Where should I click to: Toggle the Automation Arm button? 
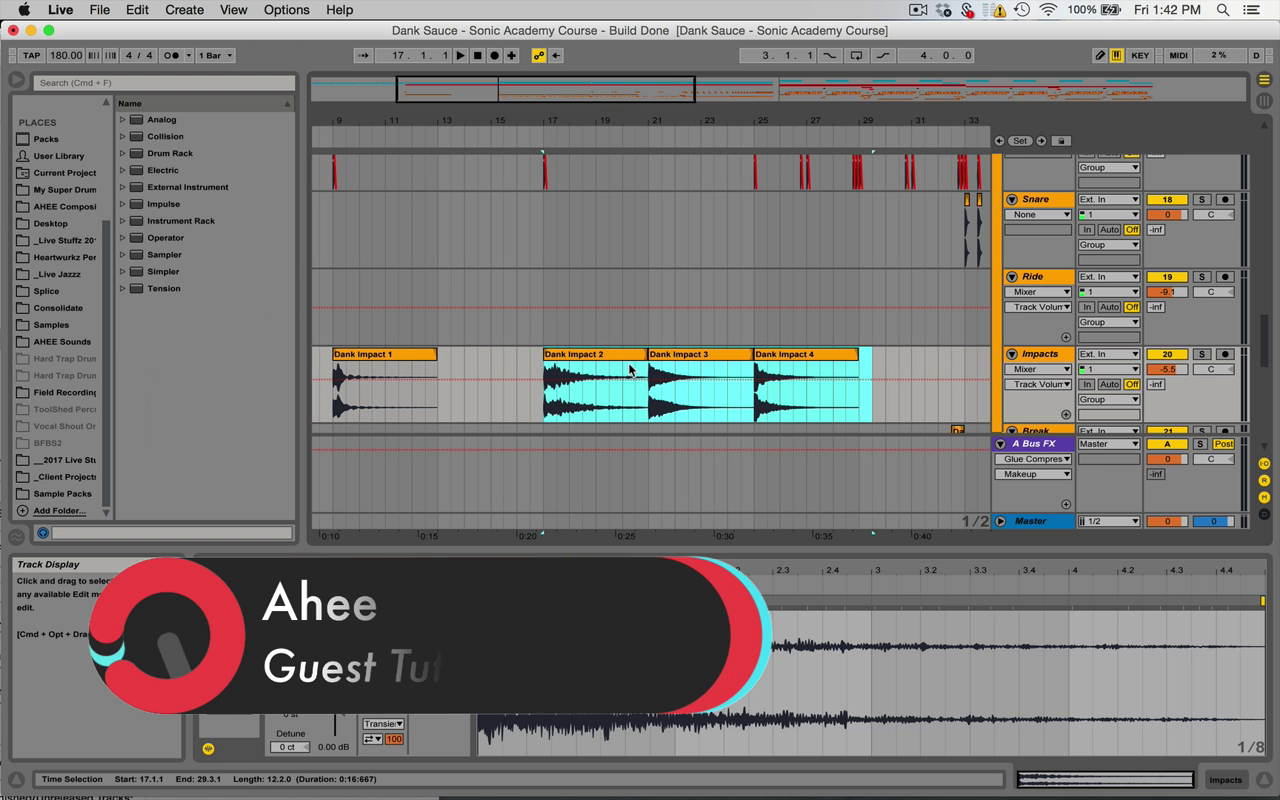(x=539, y=56)
